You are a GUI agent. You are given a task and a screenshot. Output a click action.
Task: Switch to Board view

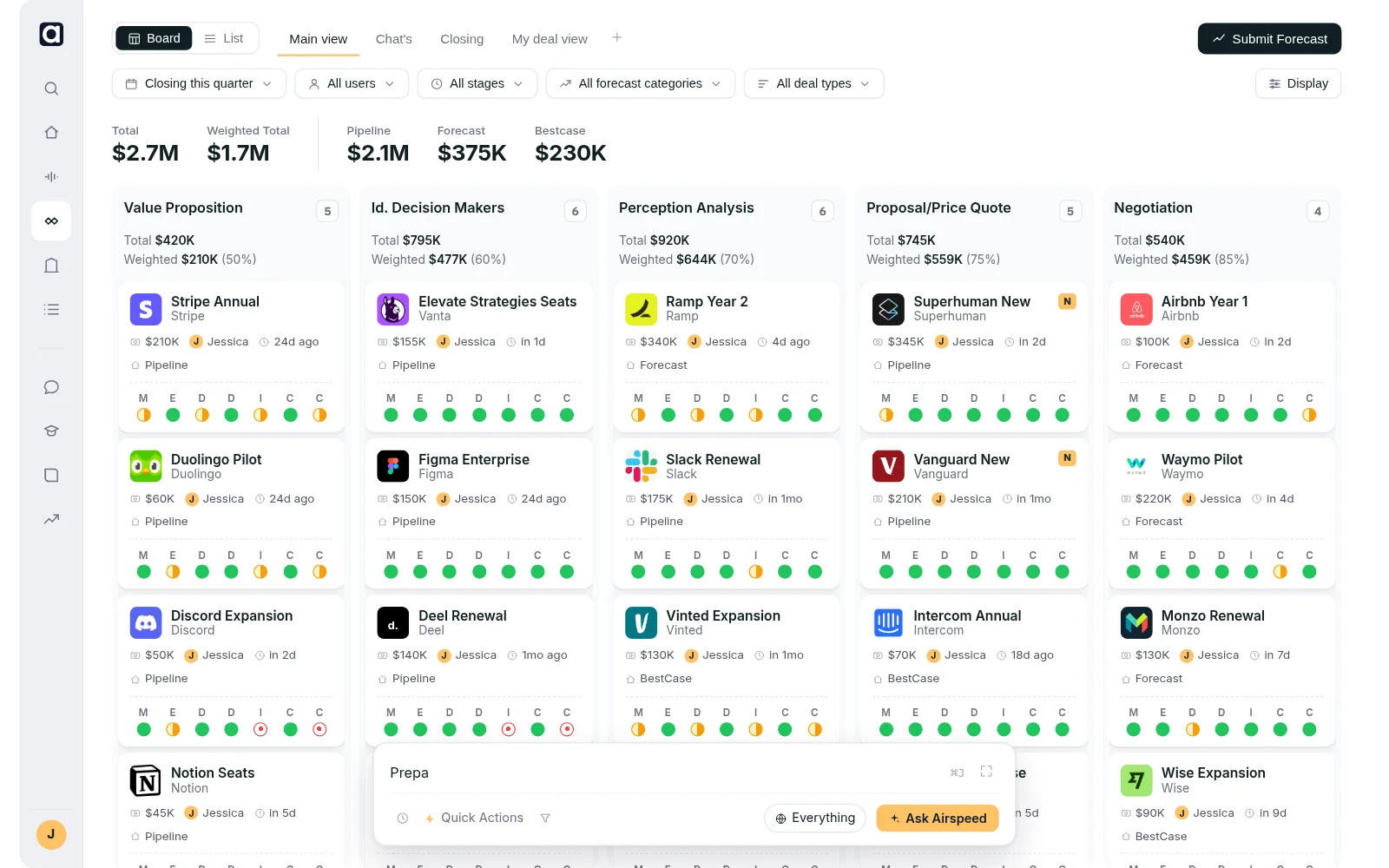(x=155, y=38)
